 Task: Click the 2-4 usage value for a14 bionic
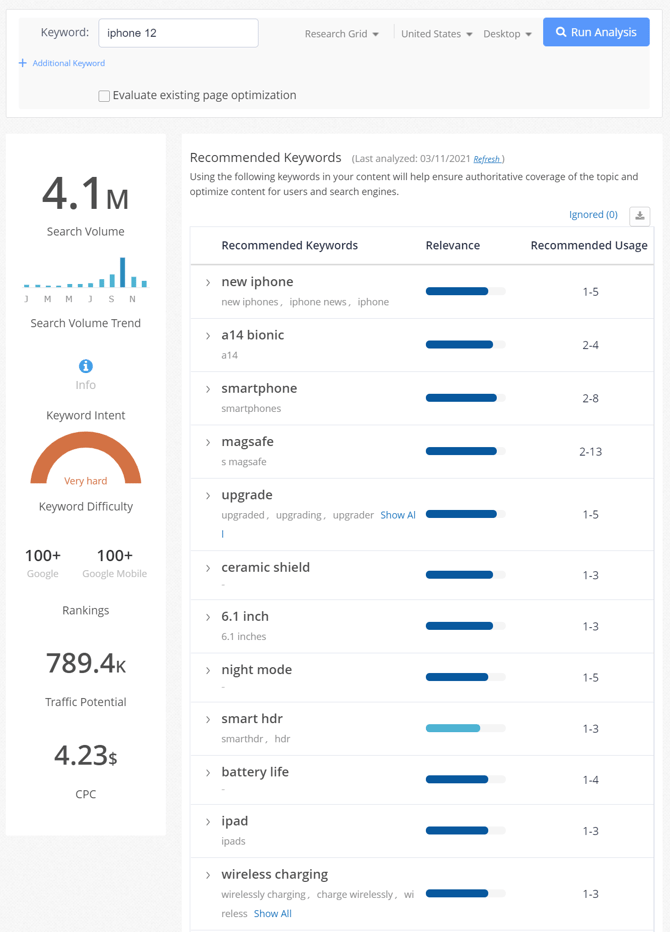590,345
